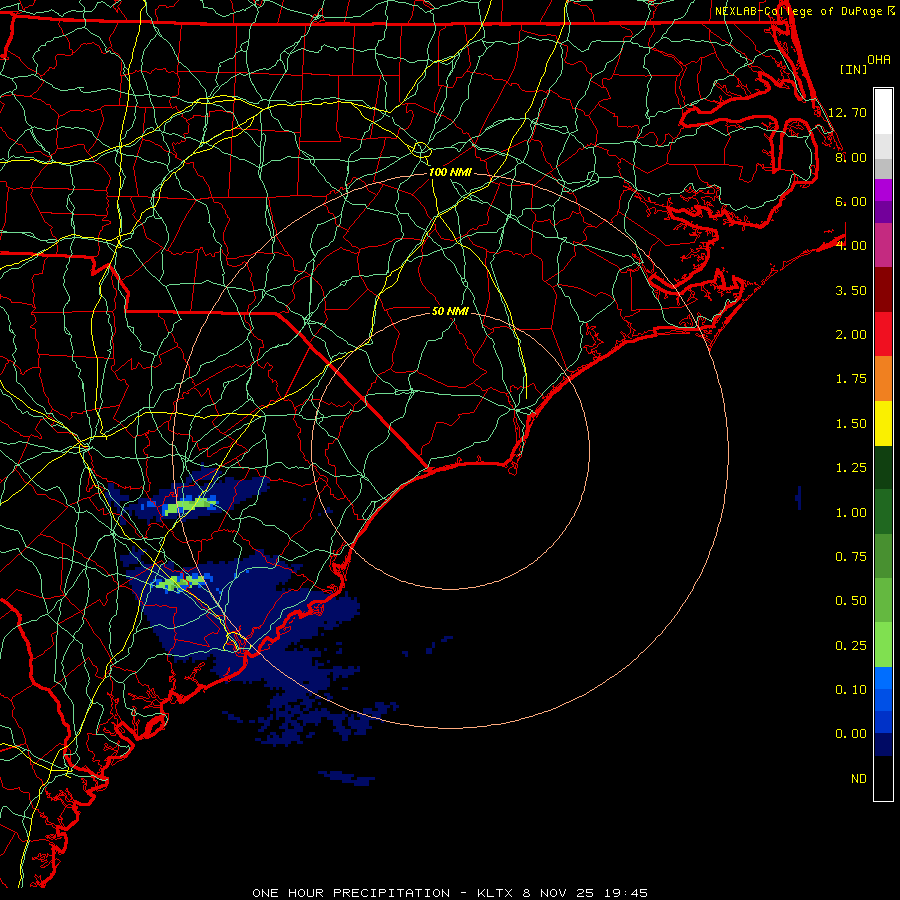Click the 'NEXLAB-College of DuPage' watermark text
900x900 pixels.
pos(798,11)
